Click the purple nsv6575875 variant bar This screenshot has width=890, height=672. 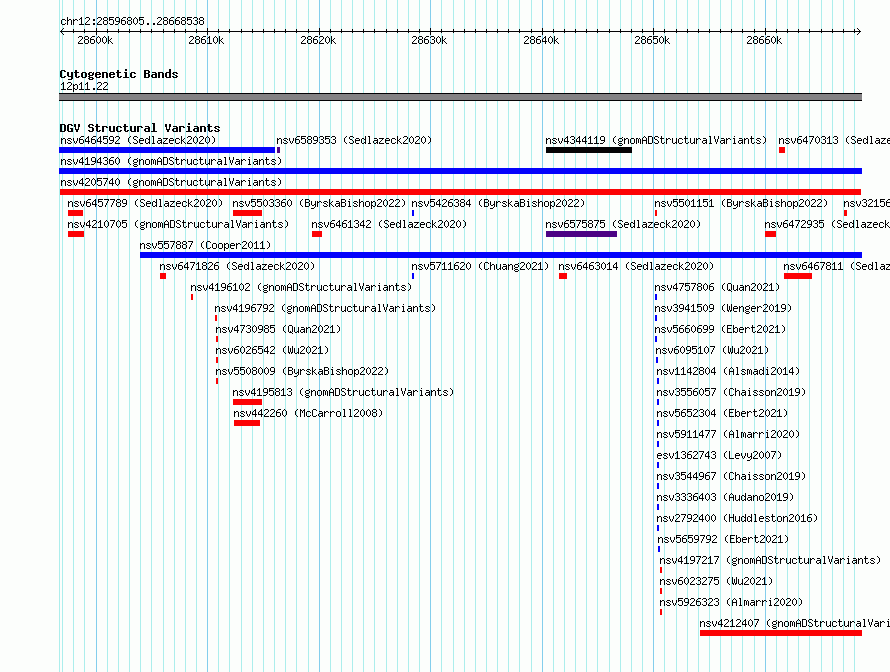coord(581,234)
